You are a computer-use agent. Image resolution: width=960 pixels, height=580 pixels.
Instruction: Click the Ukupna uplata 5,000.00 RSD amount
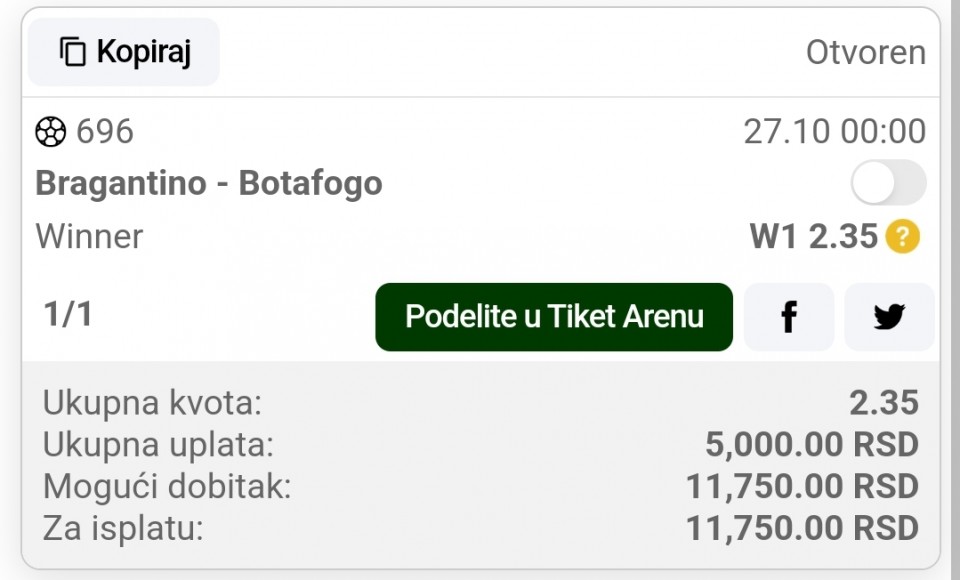pos(812,445)
